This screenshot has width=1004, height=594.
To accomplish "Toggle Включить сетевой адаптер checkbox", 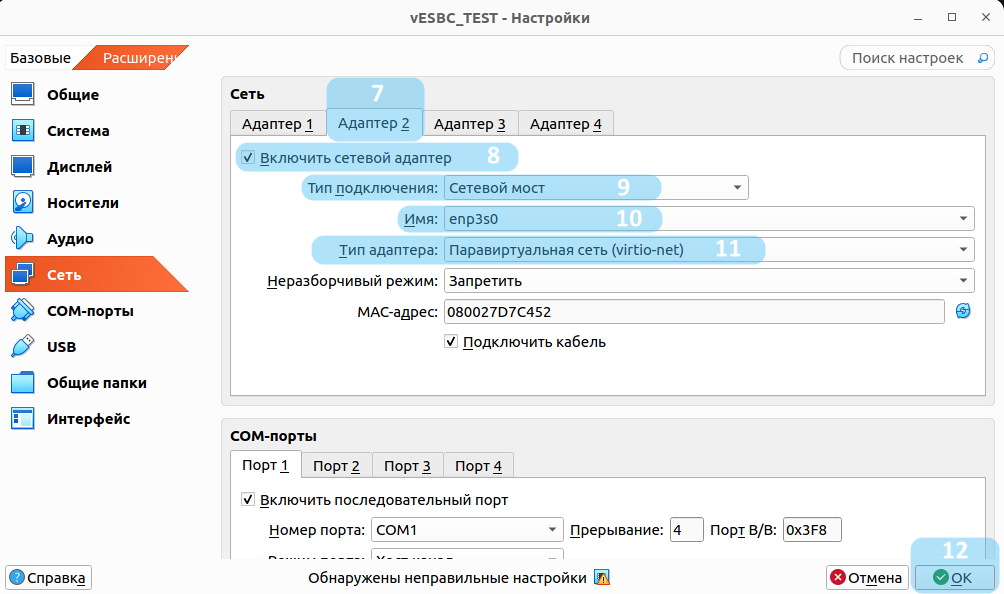I will 248,158.
